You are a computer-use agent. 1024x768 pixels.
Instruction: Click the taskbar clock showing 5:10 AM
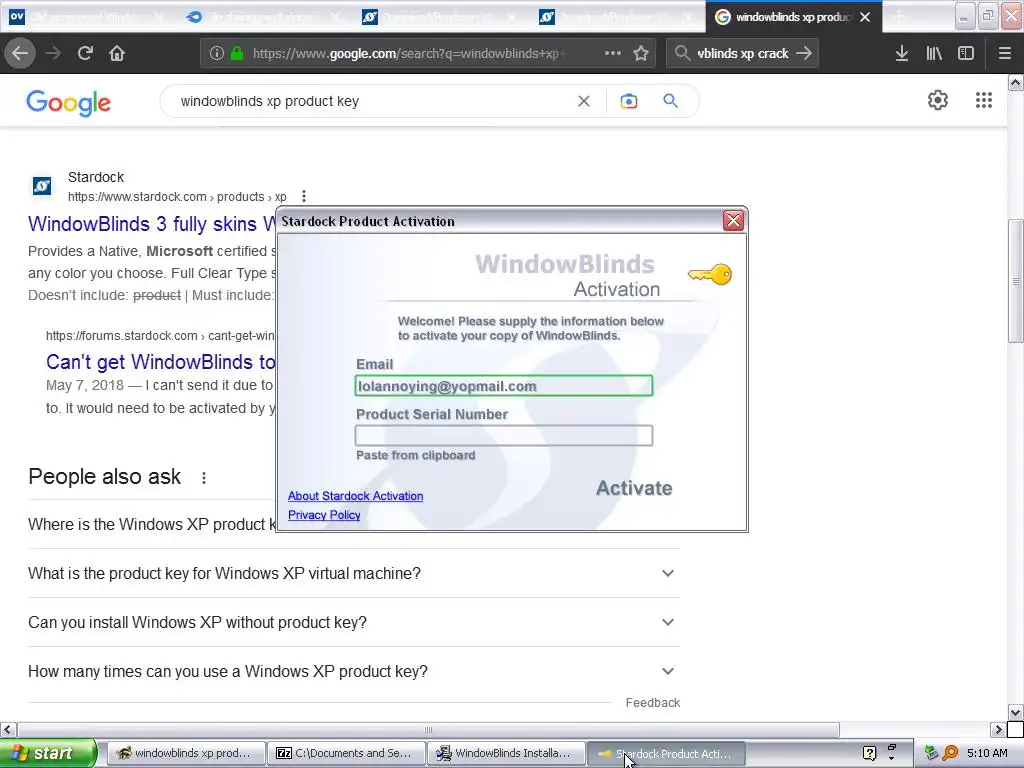pos(987,754)
